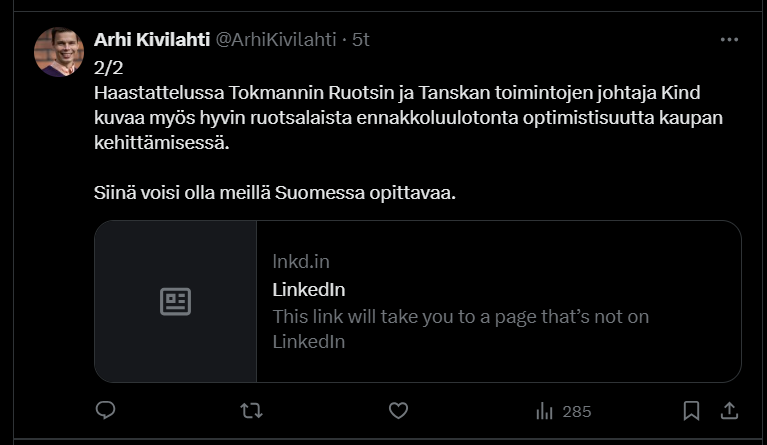
Task: Click the card description about leaving LinkedIn
Action: click(460, 328)
